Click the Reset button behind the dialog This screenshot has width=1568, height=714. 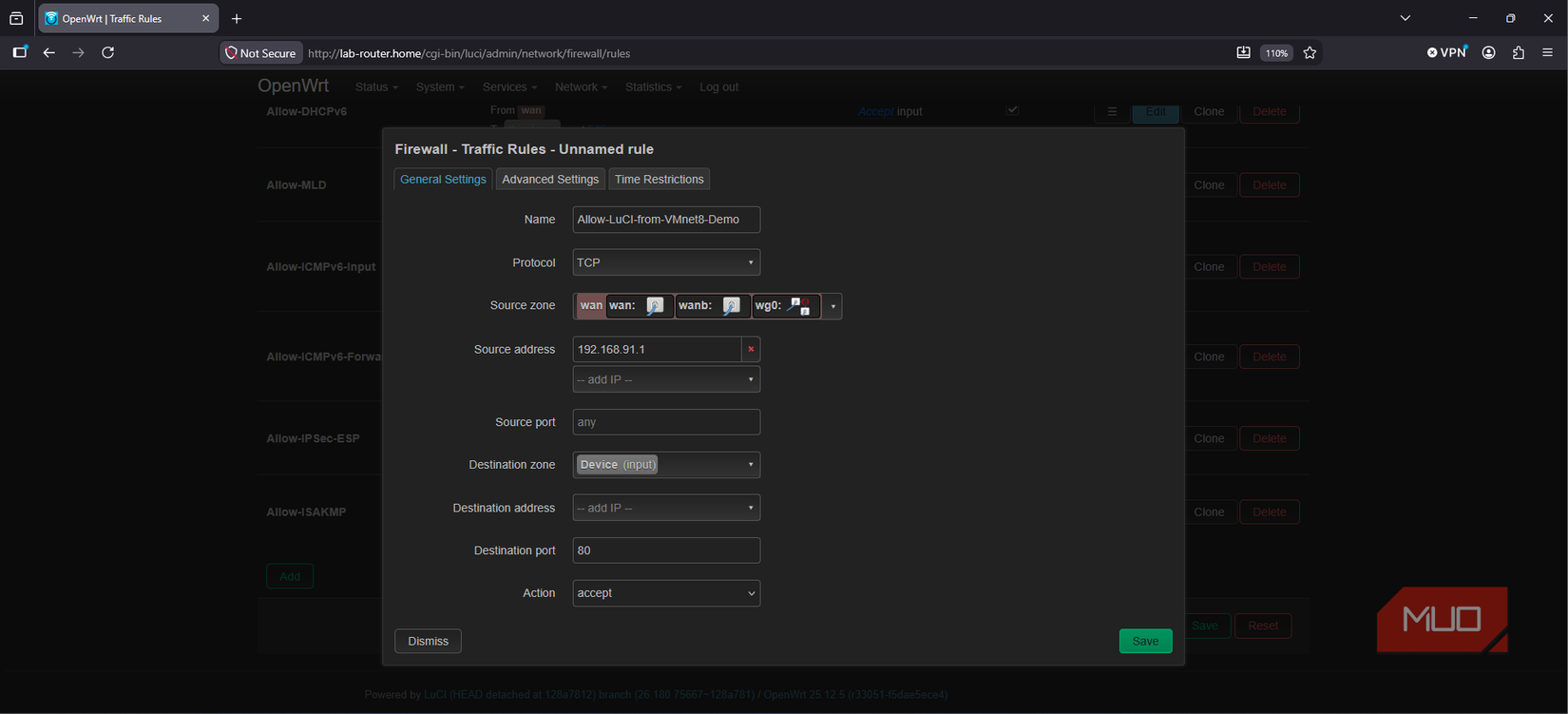(x=1263, y=626)
